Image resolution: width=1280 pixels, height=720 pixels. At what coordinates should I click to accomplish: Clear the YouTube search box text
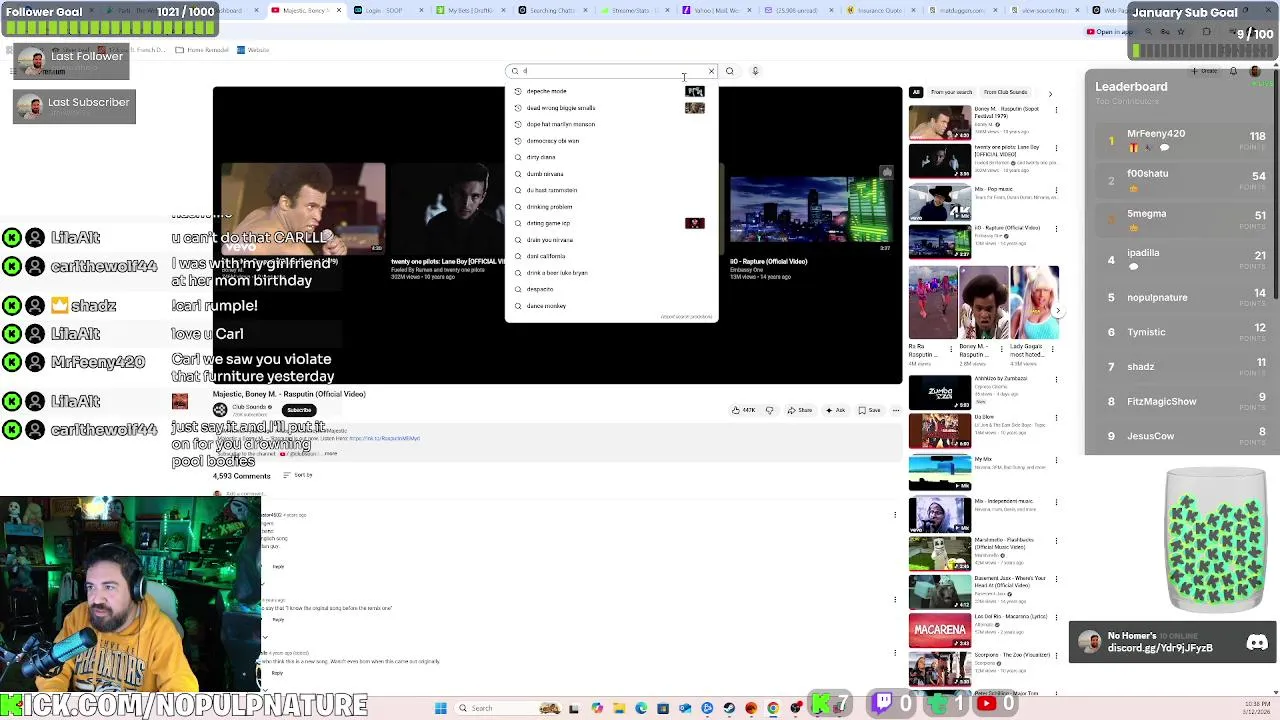pos(711,71)
